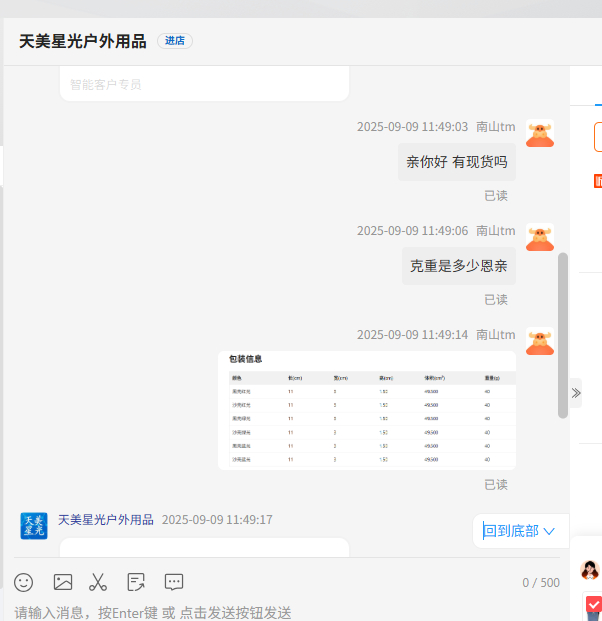Viewport: 602px width, 621px height.
Task: Click the customer service avatar at right edge
Action: coord(590,569)
